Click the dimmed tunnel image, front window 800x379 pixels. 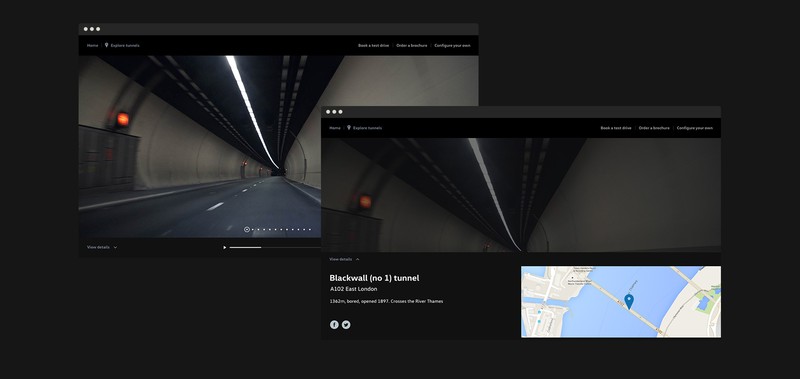pyautogui.click(x=521, y=195)
